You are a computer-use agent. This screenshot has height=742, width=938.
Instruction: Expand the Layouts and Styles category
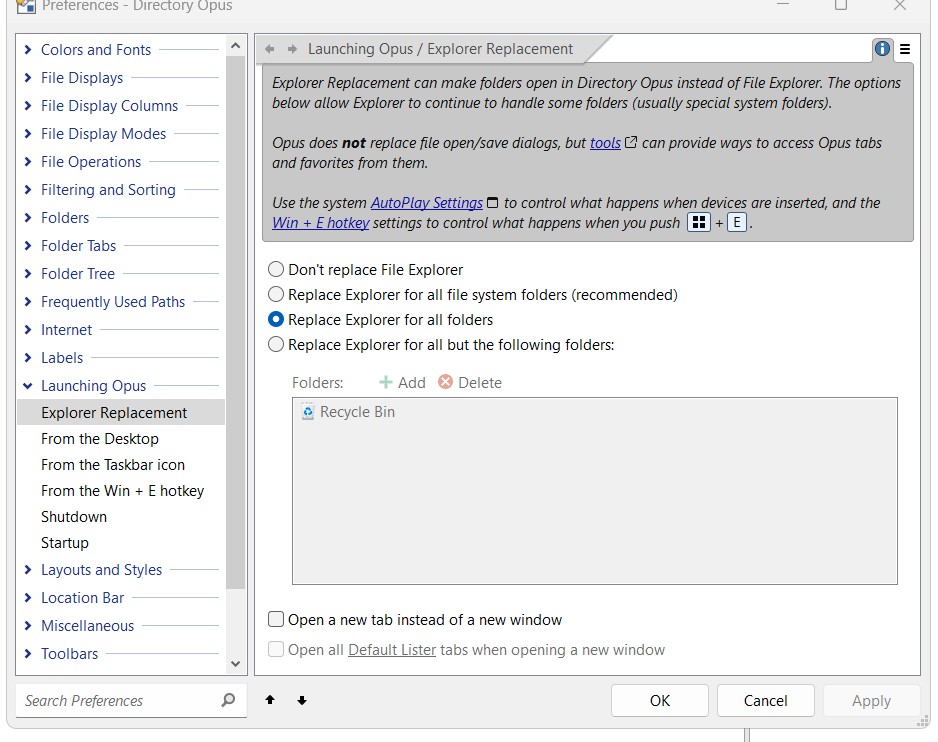click(28, 570)
